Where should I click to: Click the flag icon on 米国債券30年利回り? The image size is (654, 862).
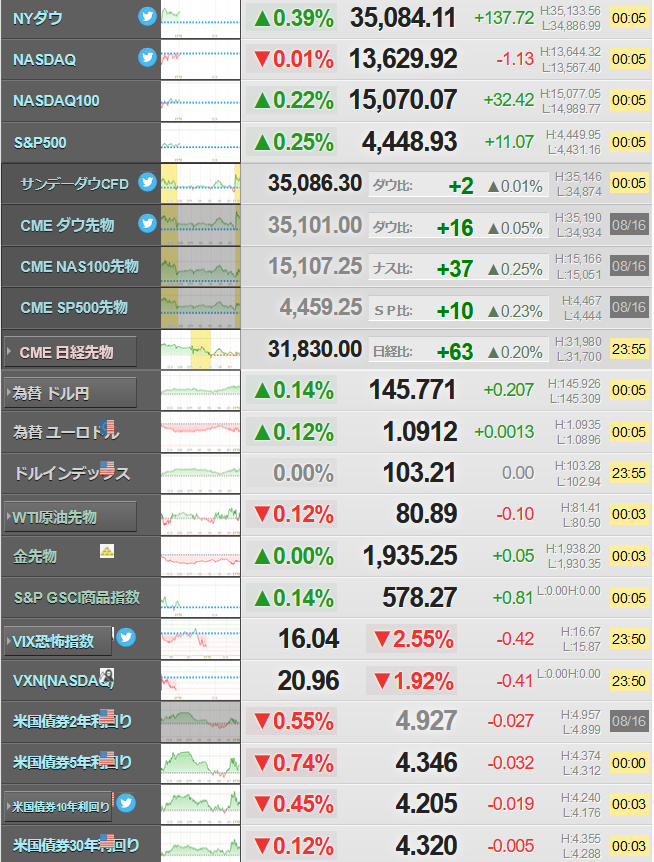(108, 841)
